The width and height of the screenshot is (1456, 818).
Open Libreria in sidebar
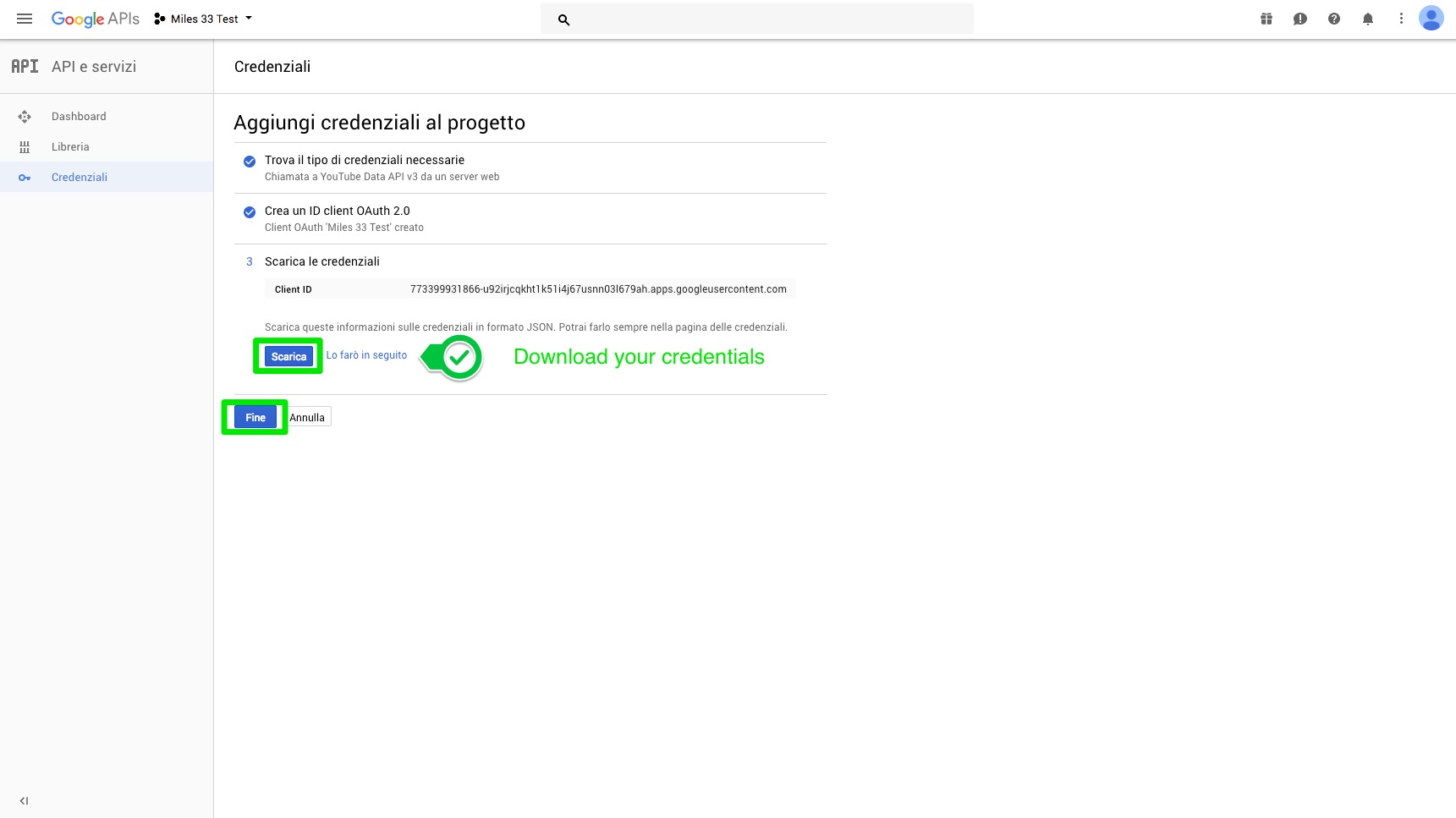click(x=70, y=147)
